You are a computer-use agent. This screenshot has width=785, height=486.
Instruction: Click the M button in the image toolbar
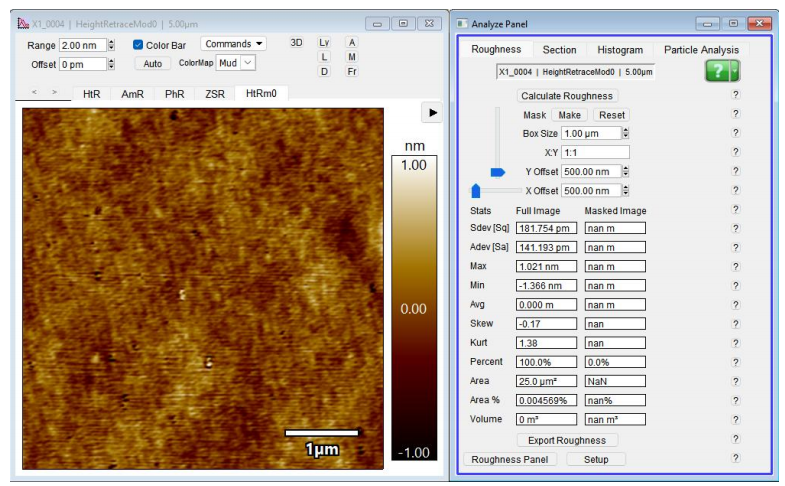352,57
